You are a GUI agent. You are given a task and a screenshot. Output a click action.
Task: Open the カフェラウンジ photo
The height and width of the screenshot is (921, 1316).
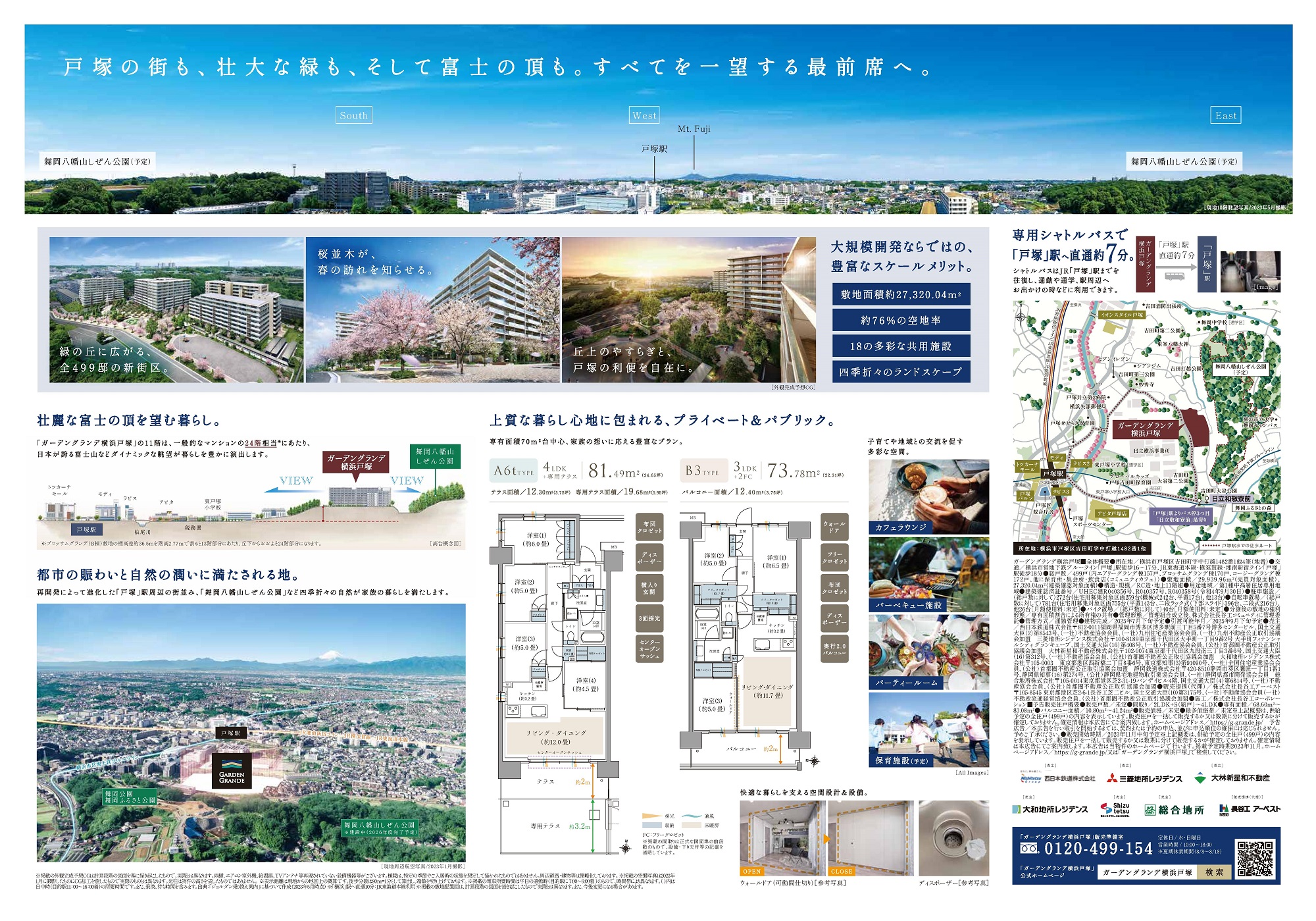pos(928,496)
